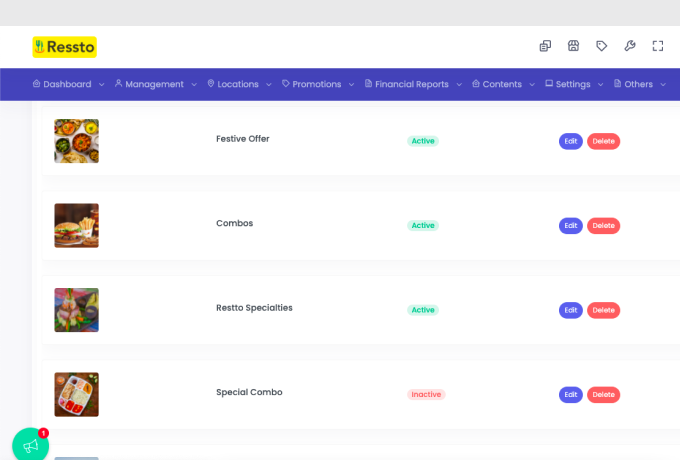Open the Promotions menu
Image resolution: width=680 pixels, height=460 pixels.
(x=318, y=84)
